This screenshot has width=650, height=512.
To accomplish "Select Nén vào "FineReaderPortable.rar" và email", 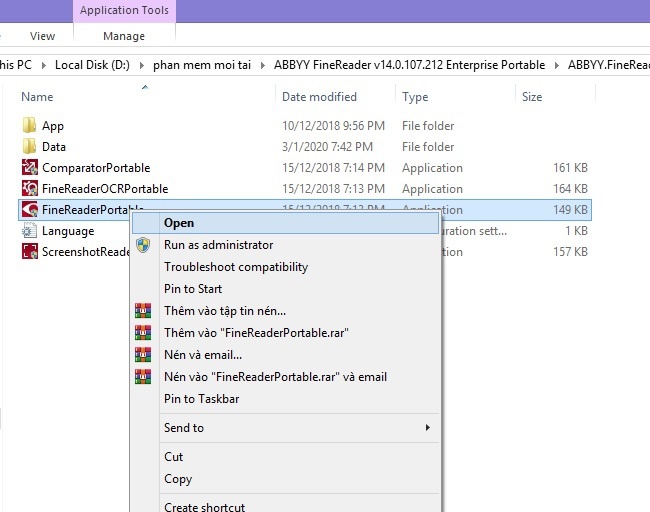I will 285,377.
